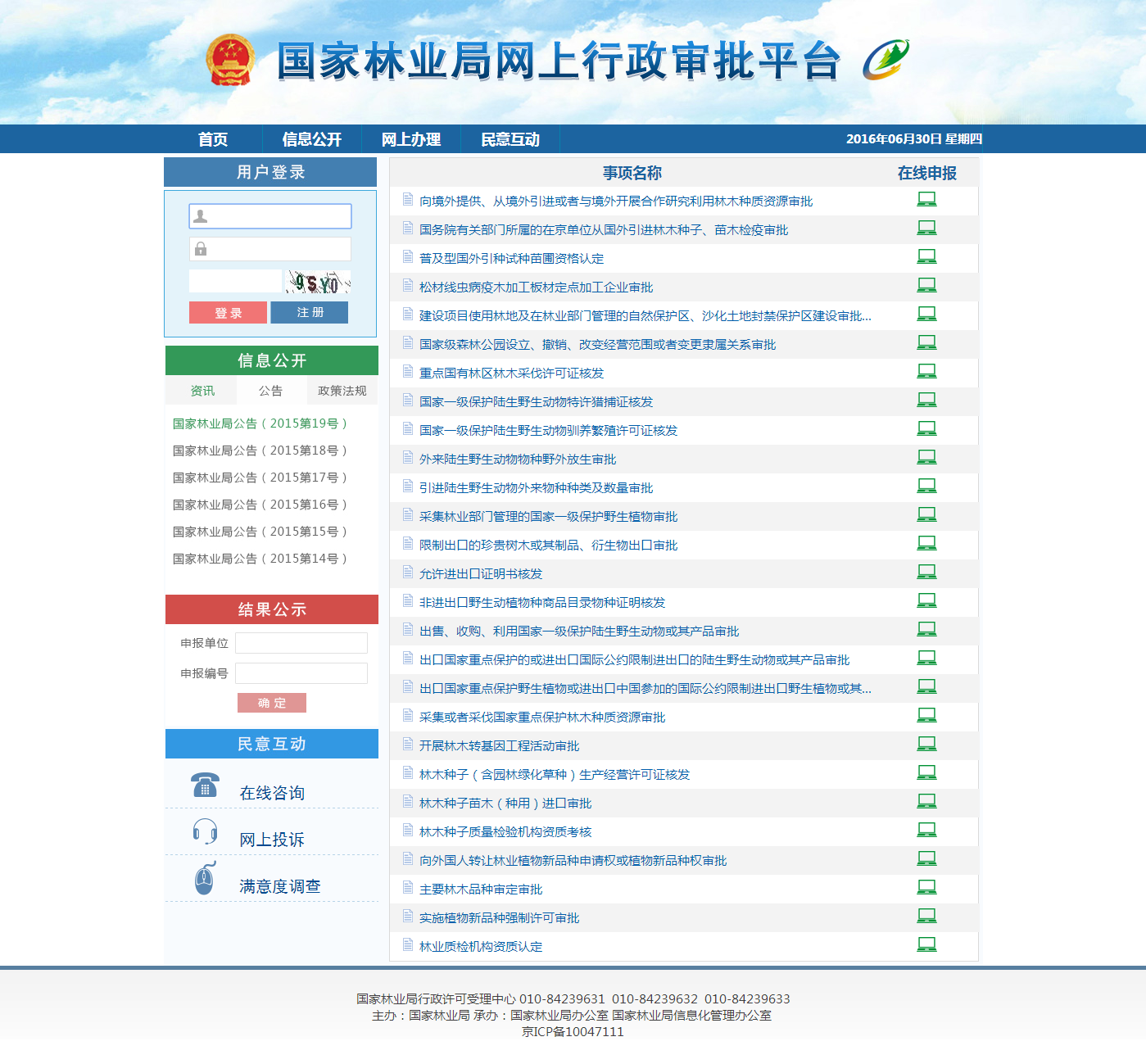The width and height of the screenshot is (1146, 1064).
Task: Click the national emblem logo in the header
Action: coord(232,57)
